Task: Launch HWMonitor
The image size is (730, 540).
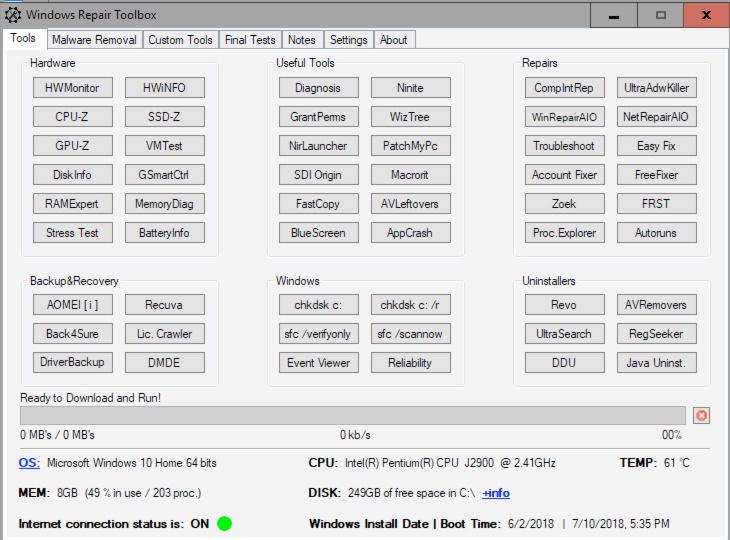Action: click(x=73, y=88)
